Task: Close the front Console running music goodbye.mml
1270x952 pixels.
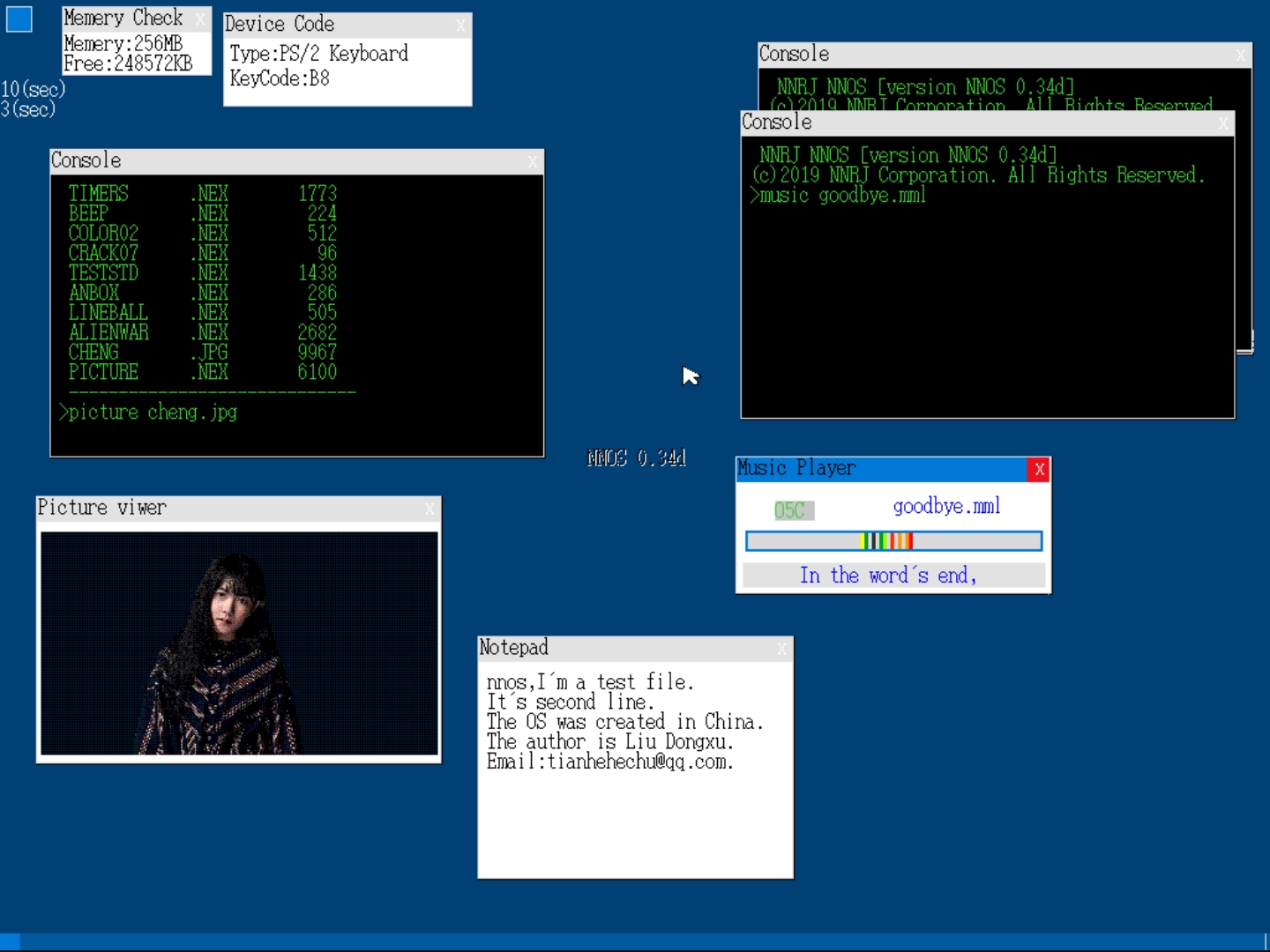Action: coord(1223,123)
